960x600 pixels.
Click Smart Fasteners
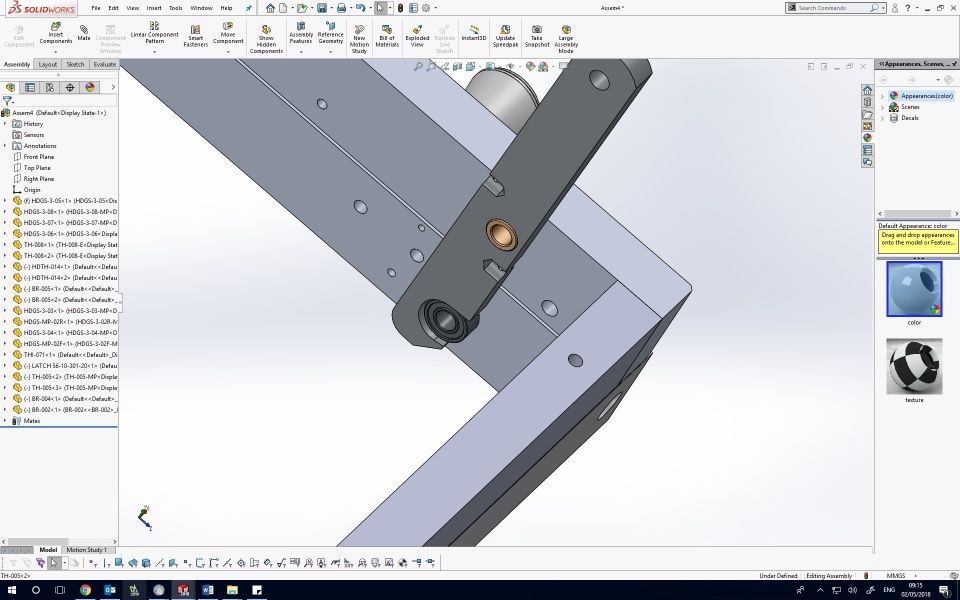point(195,37)
